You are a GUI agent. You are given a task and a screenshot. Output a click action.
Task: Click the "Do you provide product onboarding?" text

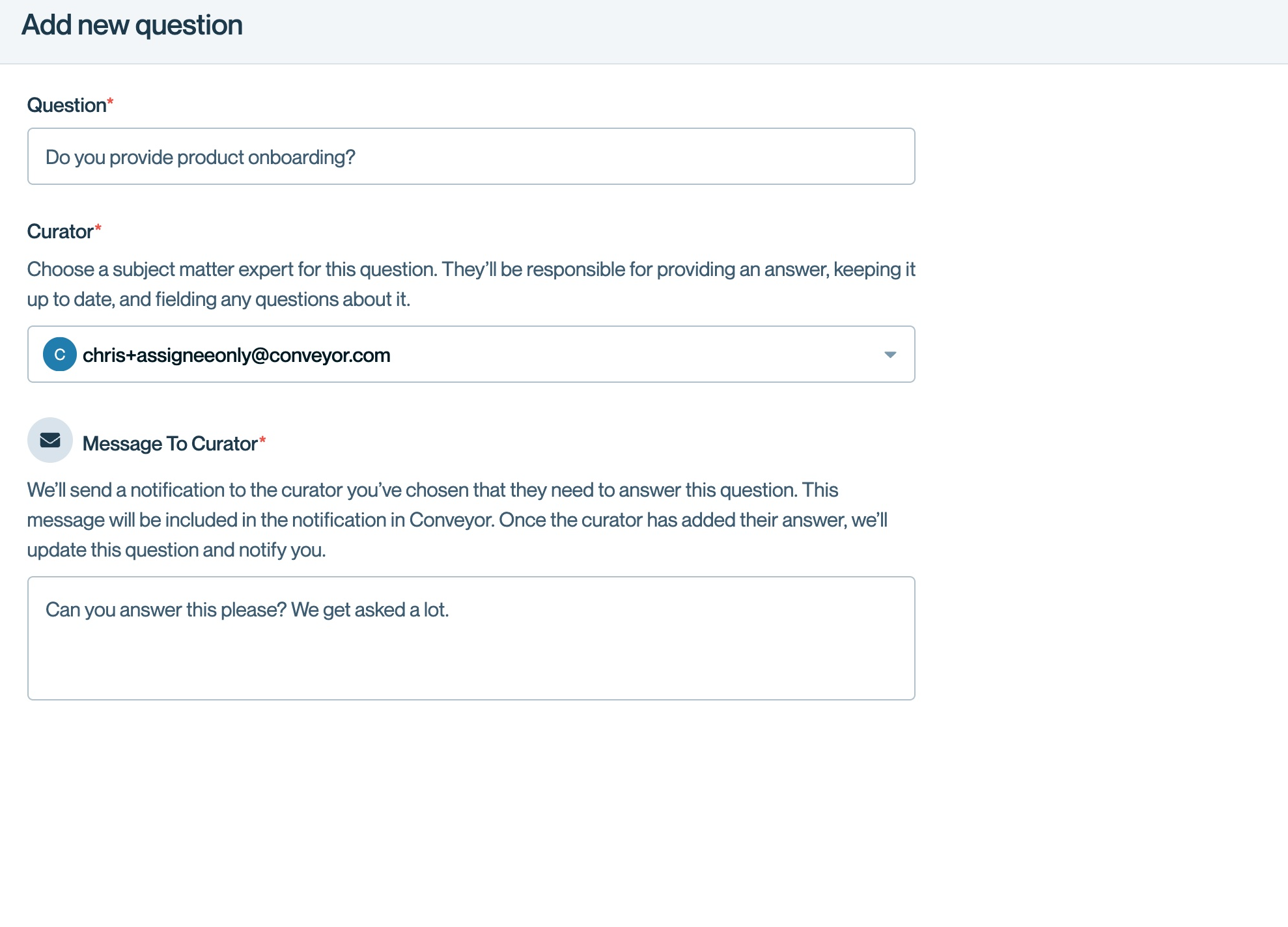click(x=200, y=158)
